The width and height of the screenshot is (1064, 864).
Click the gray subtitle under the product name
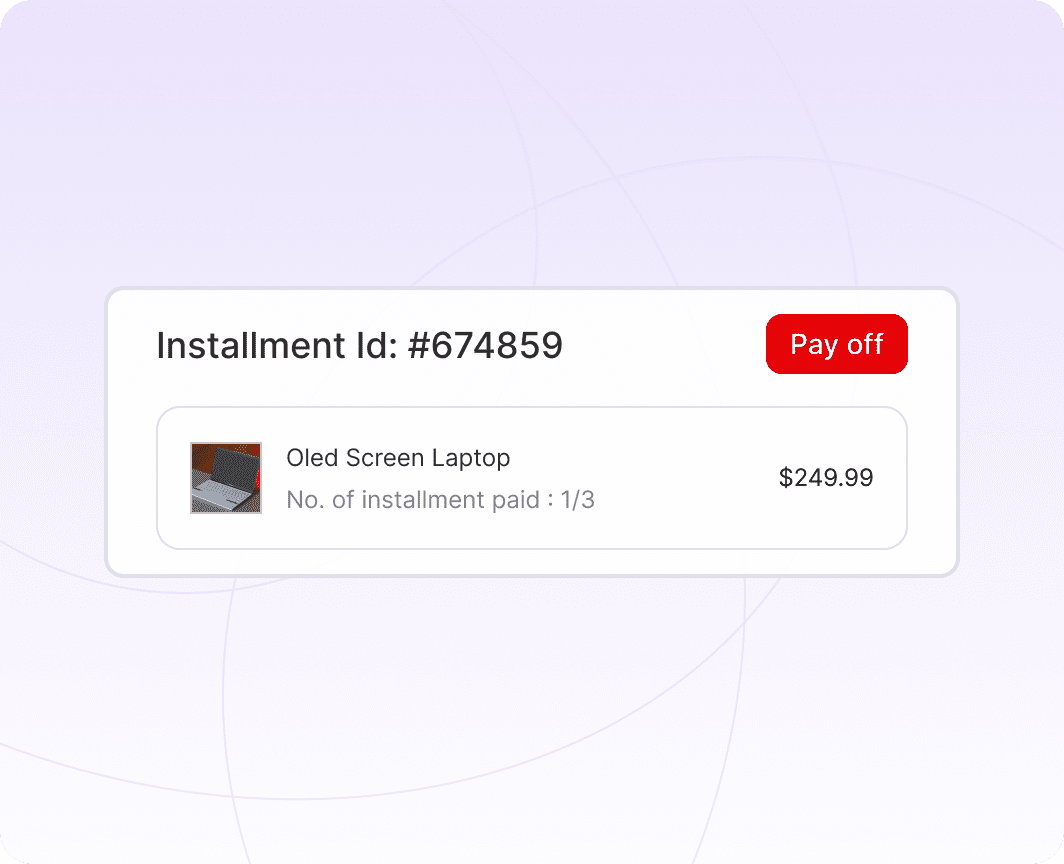coord(441,500)
